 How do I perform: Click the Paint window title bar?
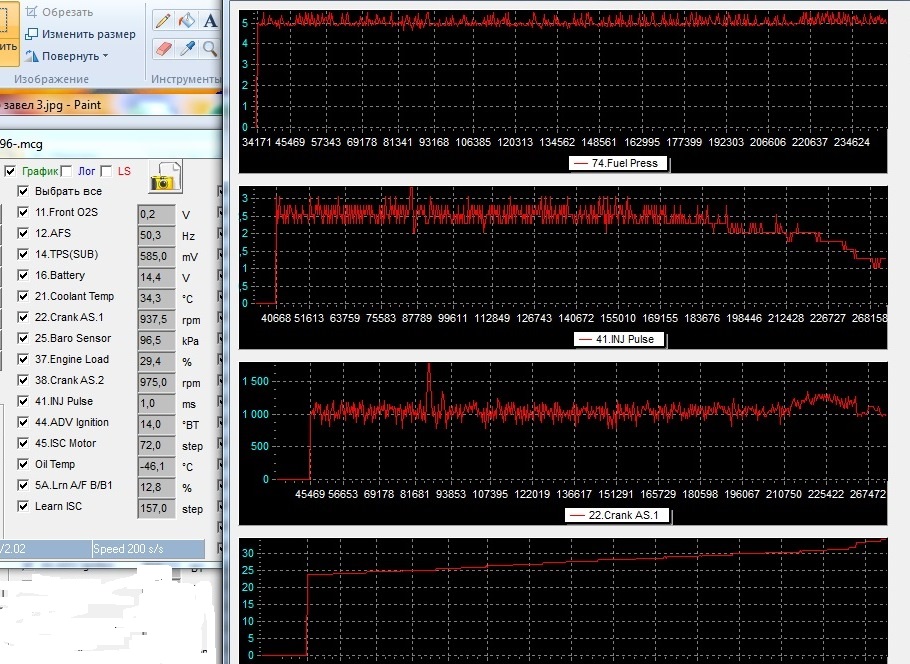[111, 105]
